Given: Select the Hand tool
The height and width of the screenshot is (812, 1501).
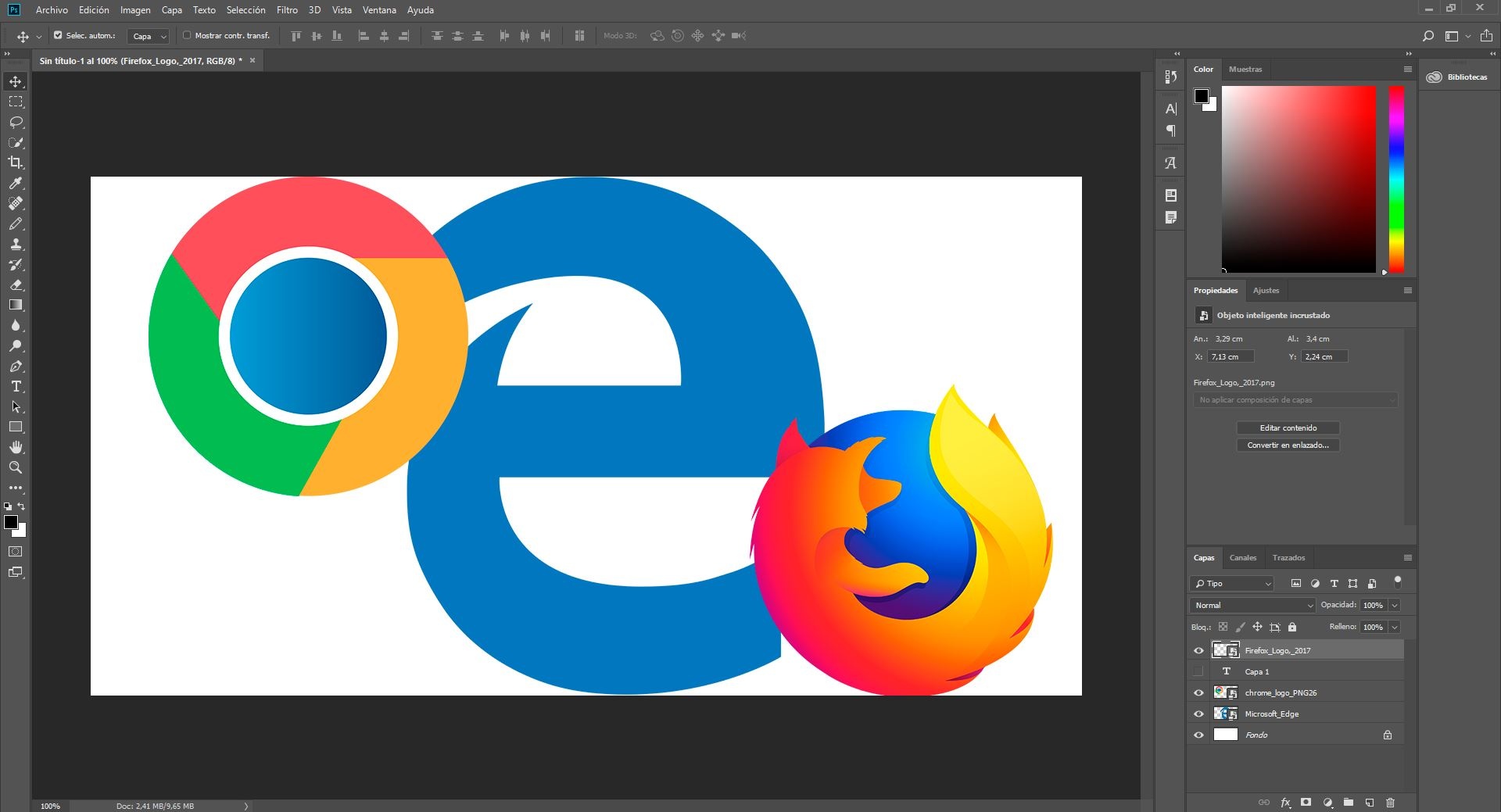Looking at the screenshot, I should pyautogui.click(x=16, y=447).
